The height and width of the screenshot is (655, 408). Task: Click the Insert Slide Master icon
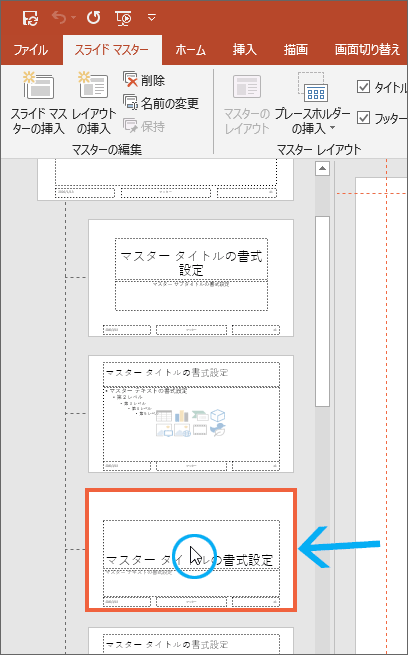(38, 85)
